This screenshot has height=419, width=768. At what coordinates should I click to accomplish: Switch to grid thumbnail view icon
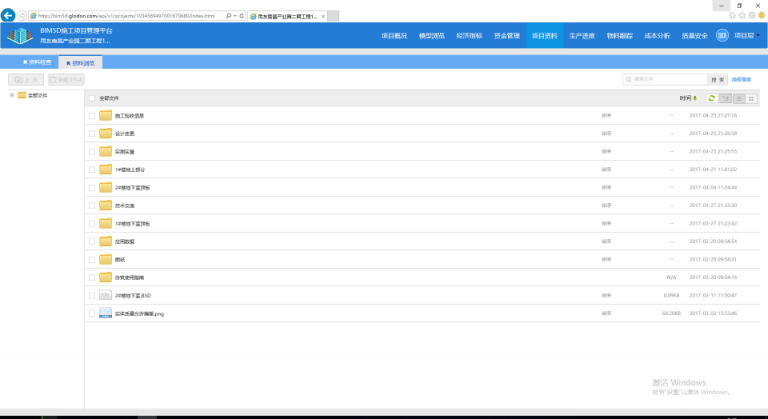[752, 98]
